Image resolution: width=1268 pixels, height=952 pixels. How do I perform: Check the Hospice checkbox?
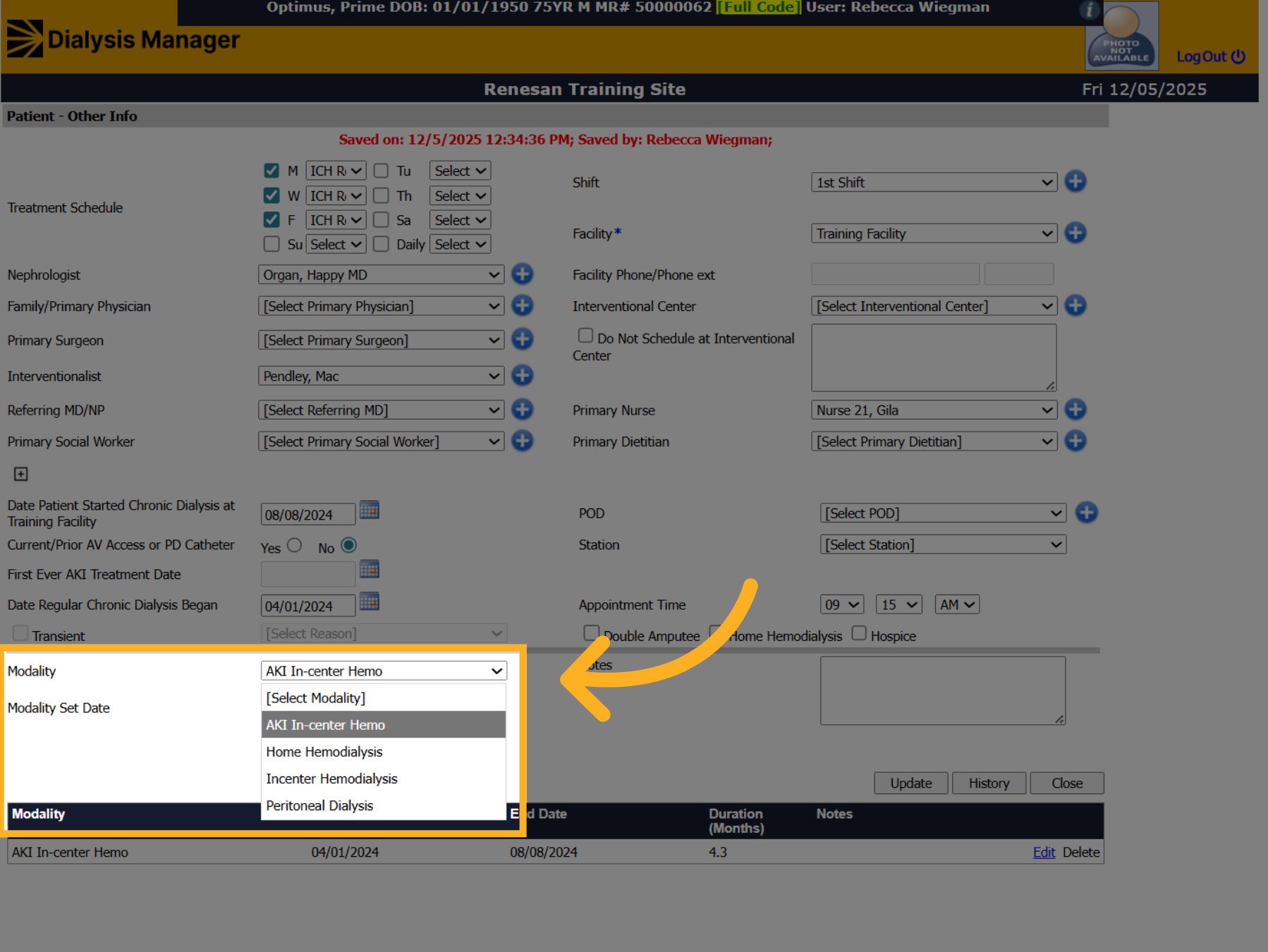[859, 633]
